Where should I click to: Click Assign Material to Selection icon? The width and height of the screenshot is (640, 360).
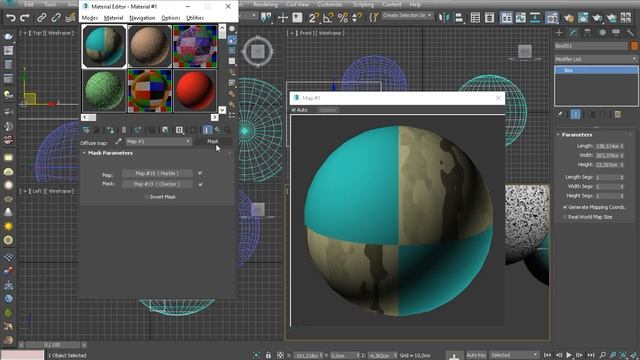click(x=110, y=130)
